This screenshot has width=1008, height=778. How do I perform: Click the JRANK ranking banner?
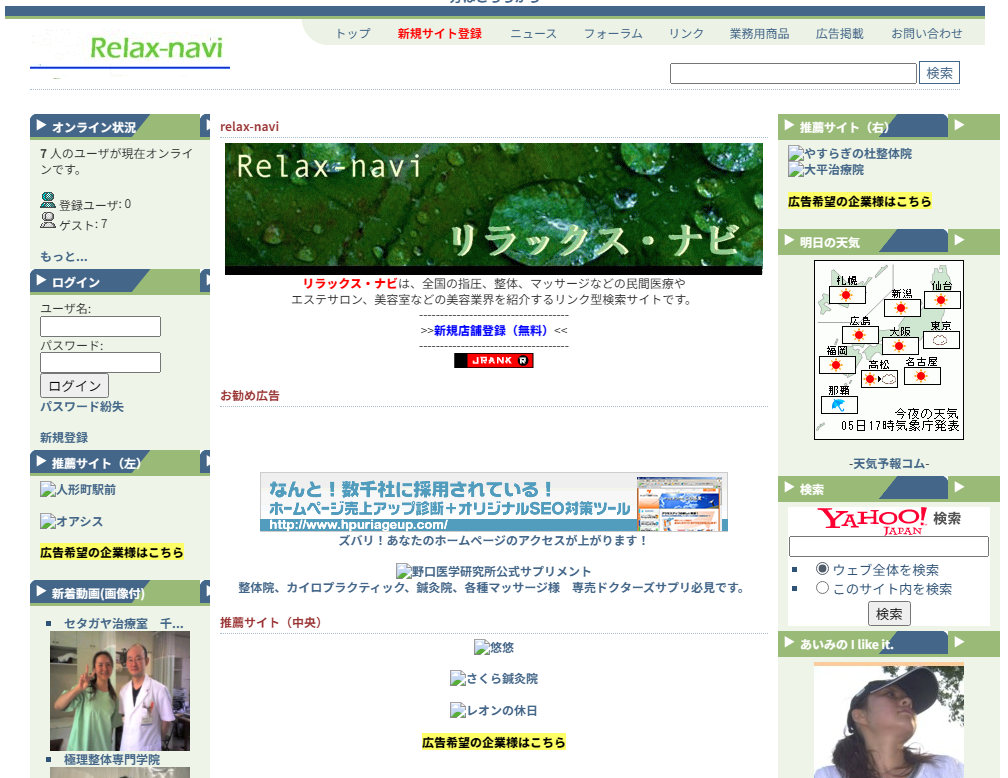493,360
